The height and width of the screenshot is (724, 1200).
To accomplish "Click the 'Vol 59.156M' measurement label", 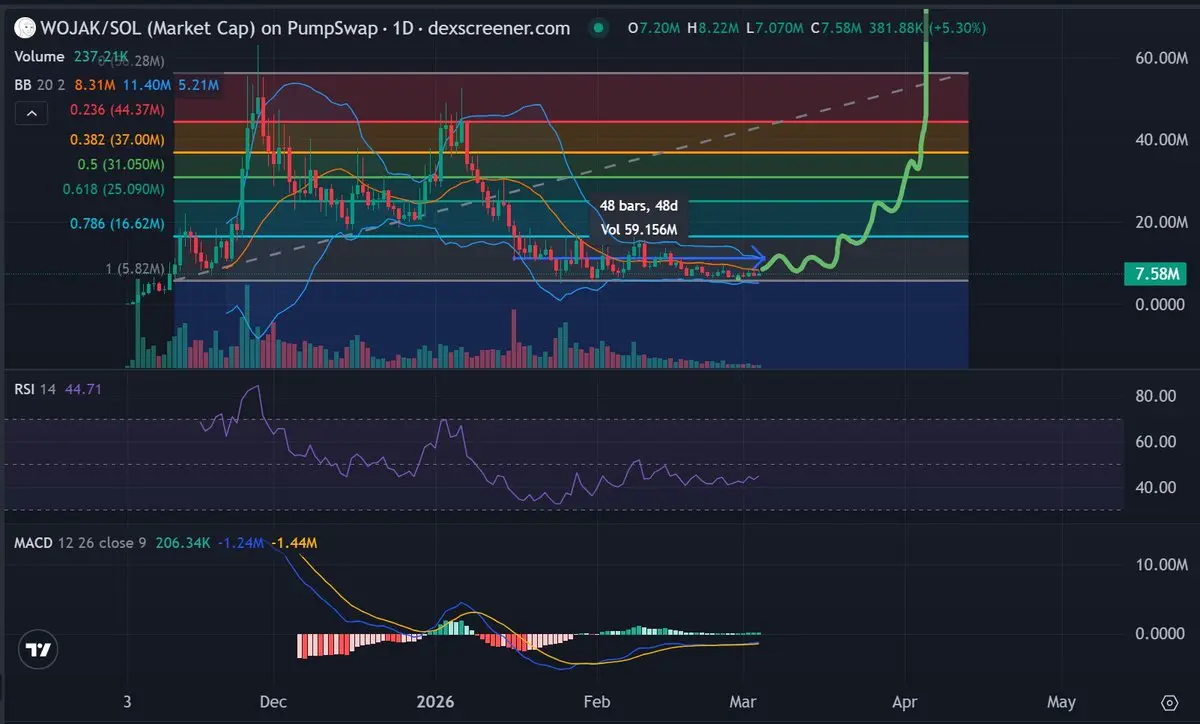I will pos(640,229).
